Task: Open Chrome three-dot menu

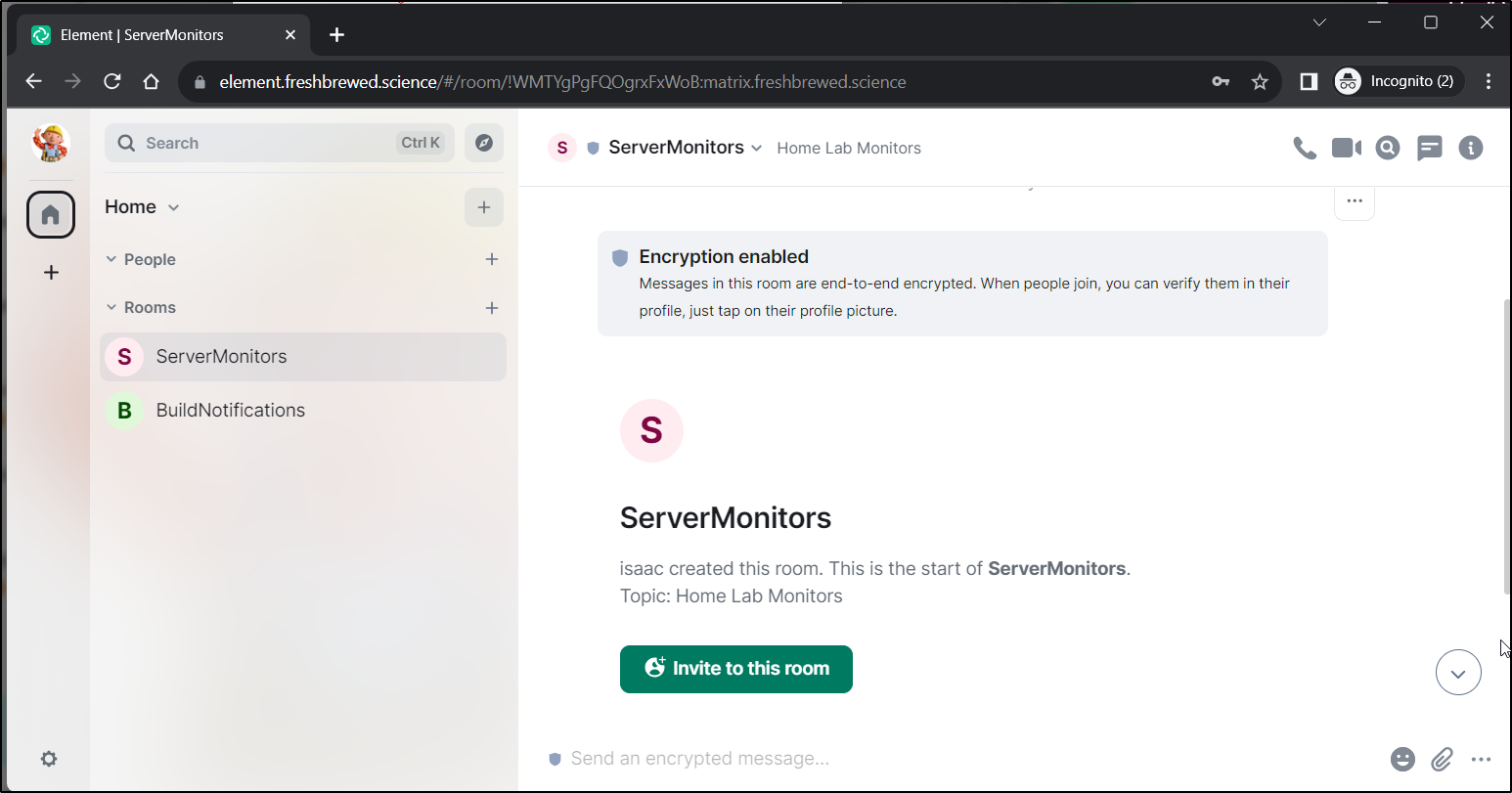Action: (1489, 81)
